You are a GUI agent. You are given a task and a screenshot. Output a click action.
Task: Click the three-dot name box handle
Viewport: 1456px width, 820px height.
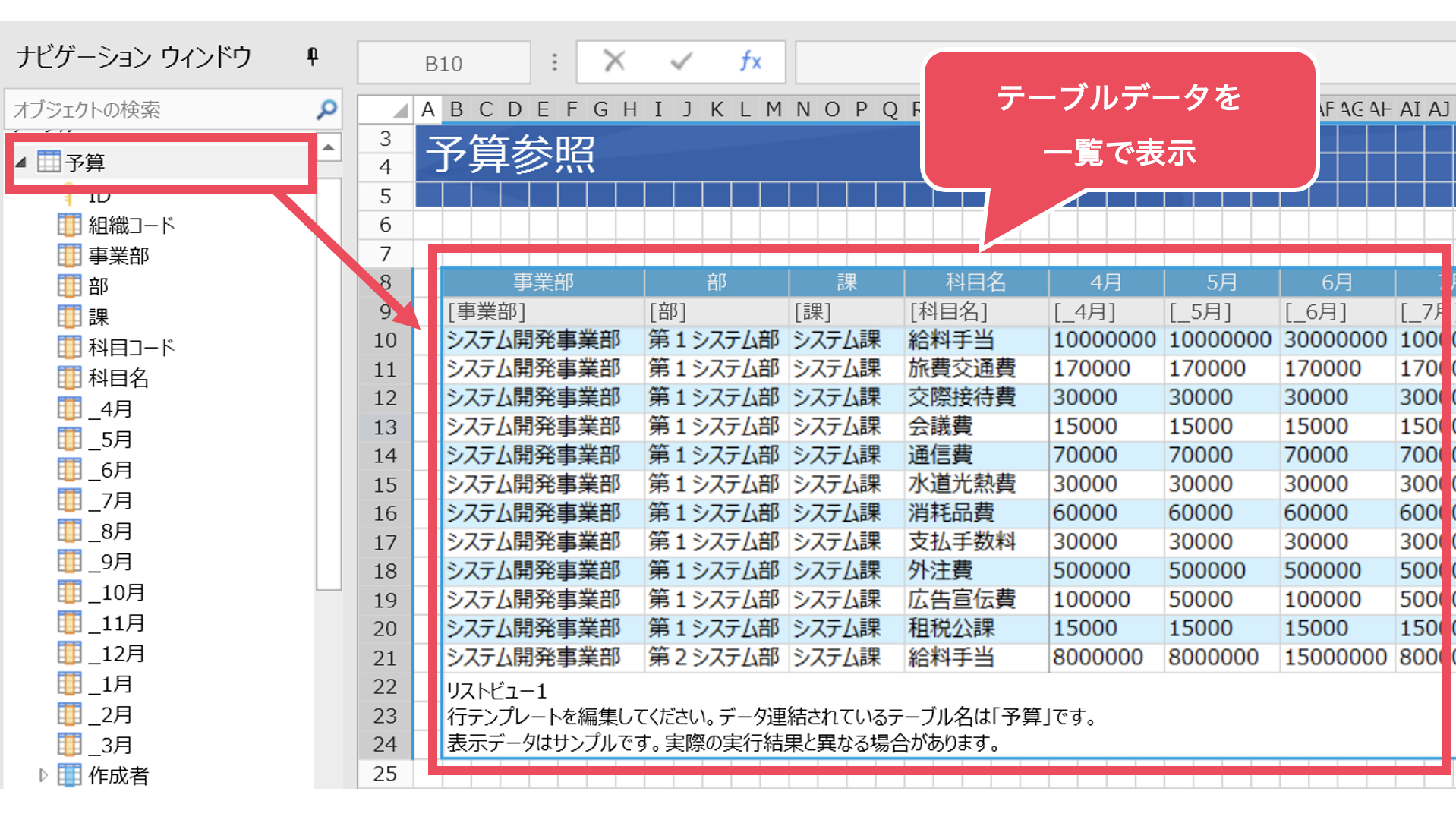(554, 62)
